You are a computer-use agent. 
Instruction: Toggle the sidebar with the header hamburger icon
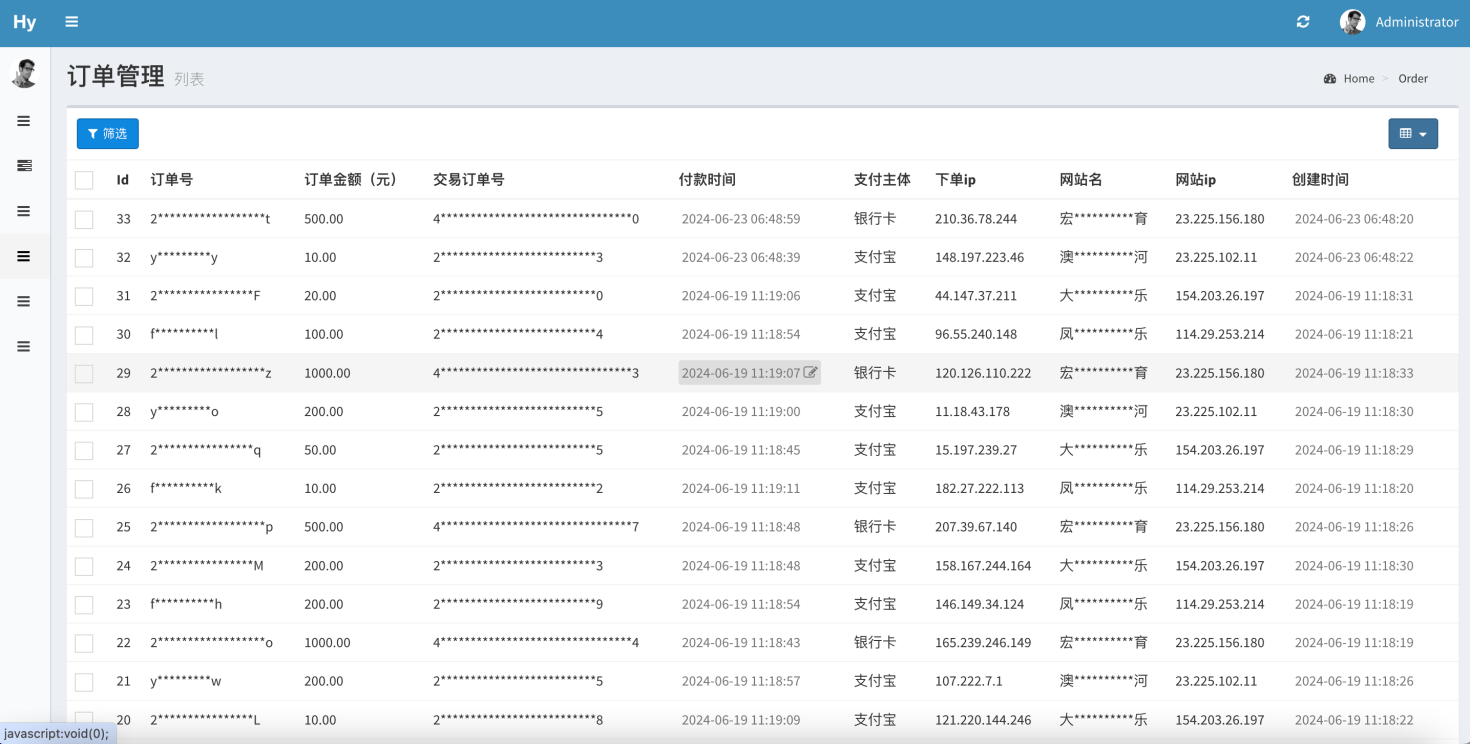click(71, 22)
